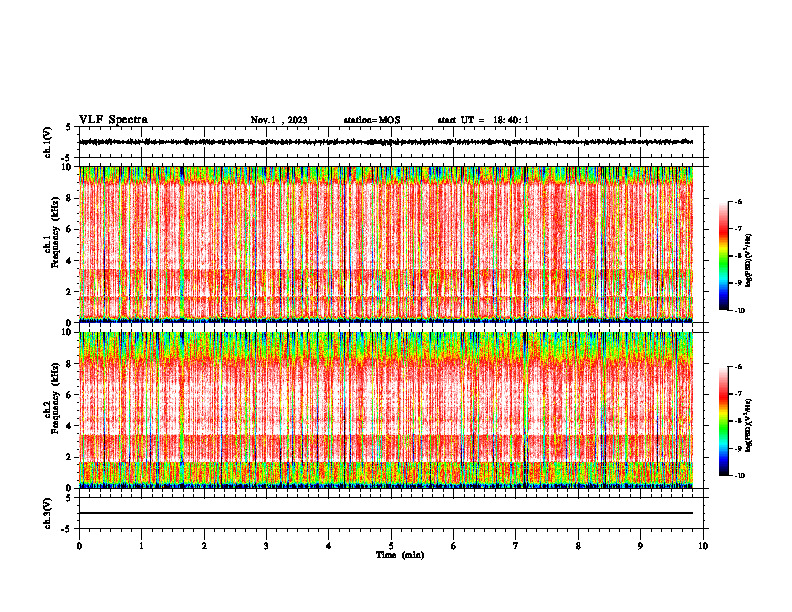This screenshot has height=612, width=792.
Task: Click the flat ch.3 voltage line
Action: (386, 513)
